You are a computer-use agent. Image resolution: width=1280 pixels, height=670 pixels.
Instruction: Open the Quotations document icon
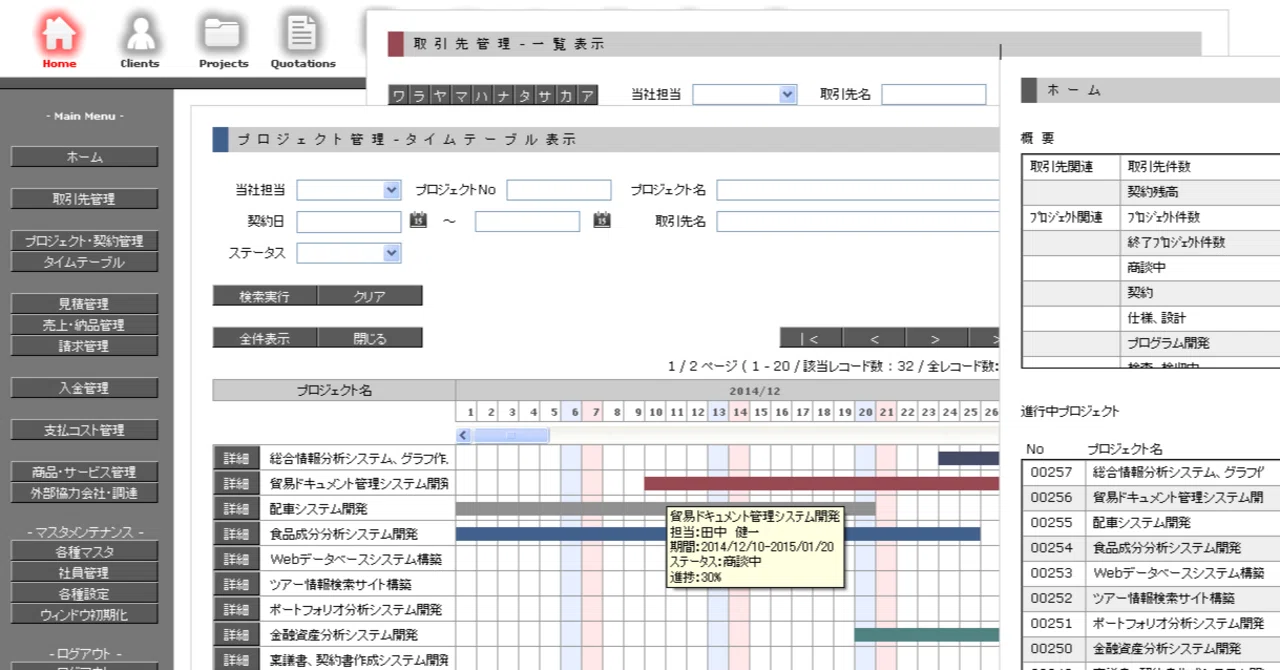[302, 34]
